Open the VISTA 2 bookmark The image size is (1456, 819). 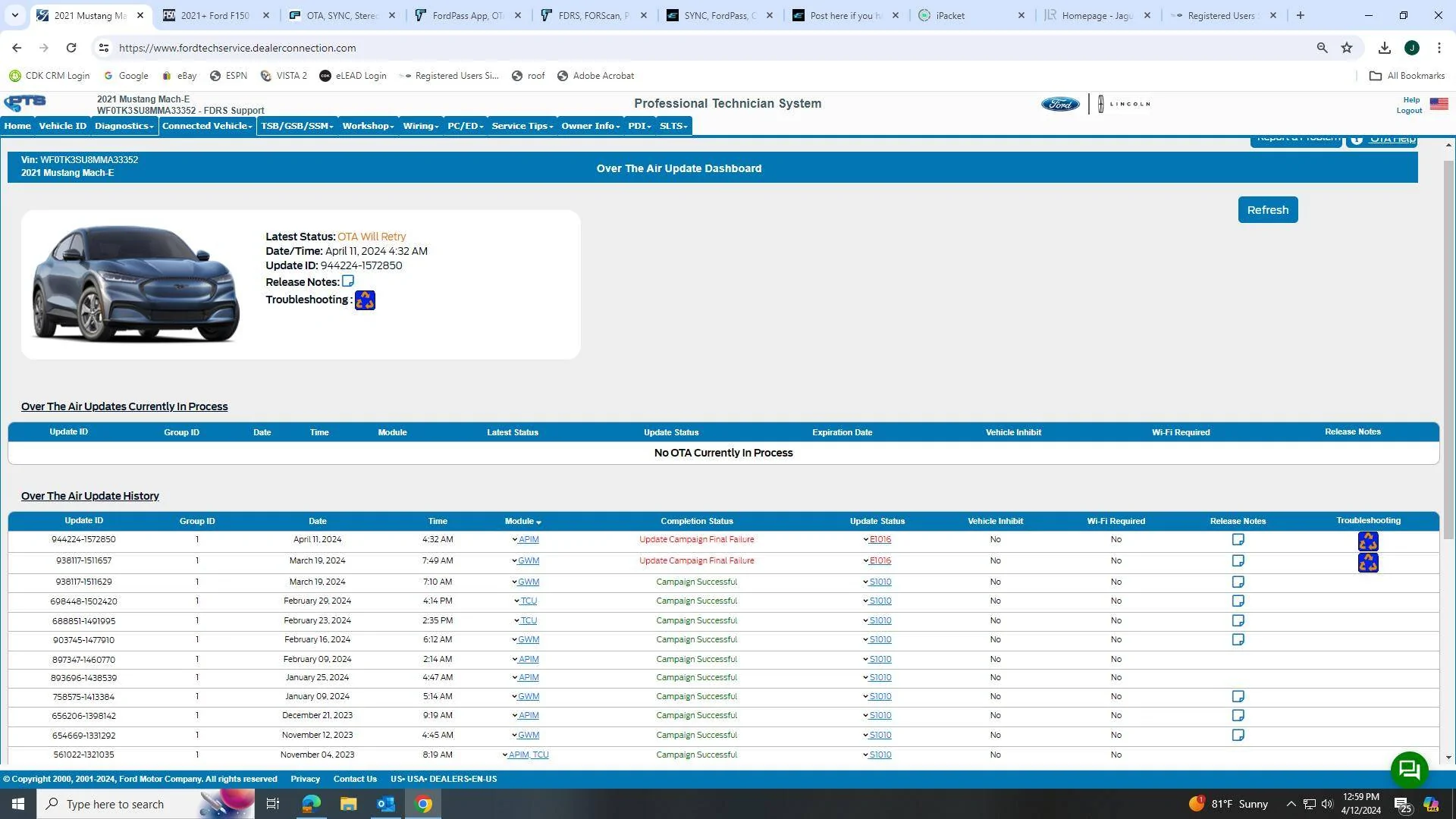(x=284, y=76)
